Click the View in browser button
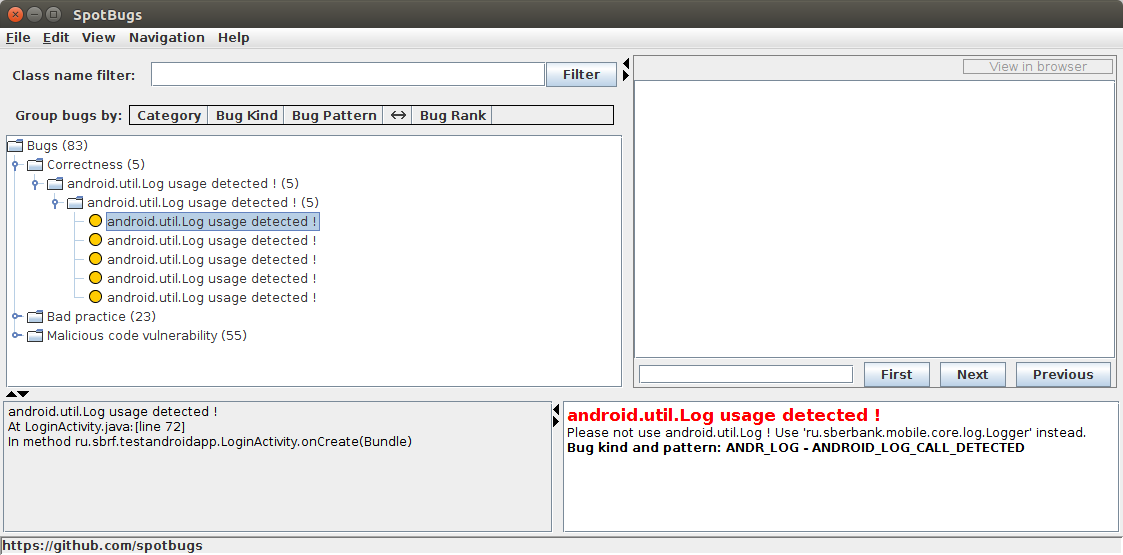 pyautogui.click(x=1038, y=67)
